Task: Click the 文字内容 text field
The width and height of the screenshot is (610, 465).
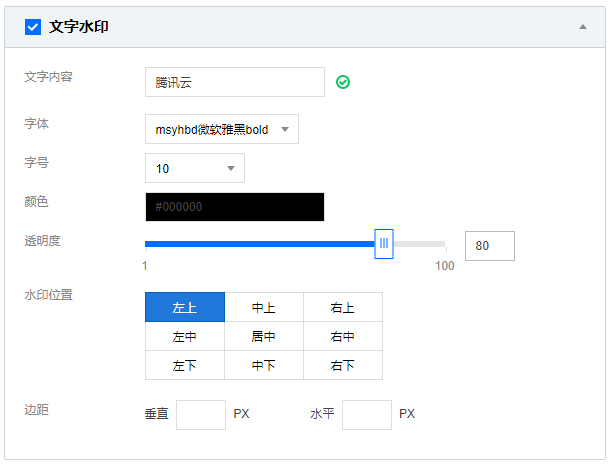Action: coord(235,82)
